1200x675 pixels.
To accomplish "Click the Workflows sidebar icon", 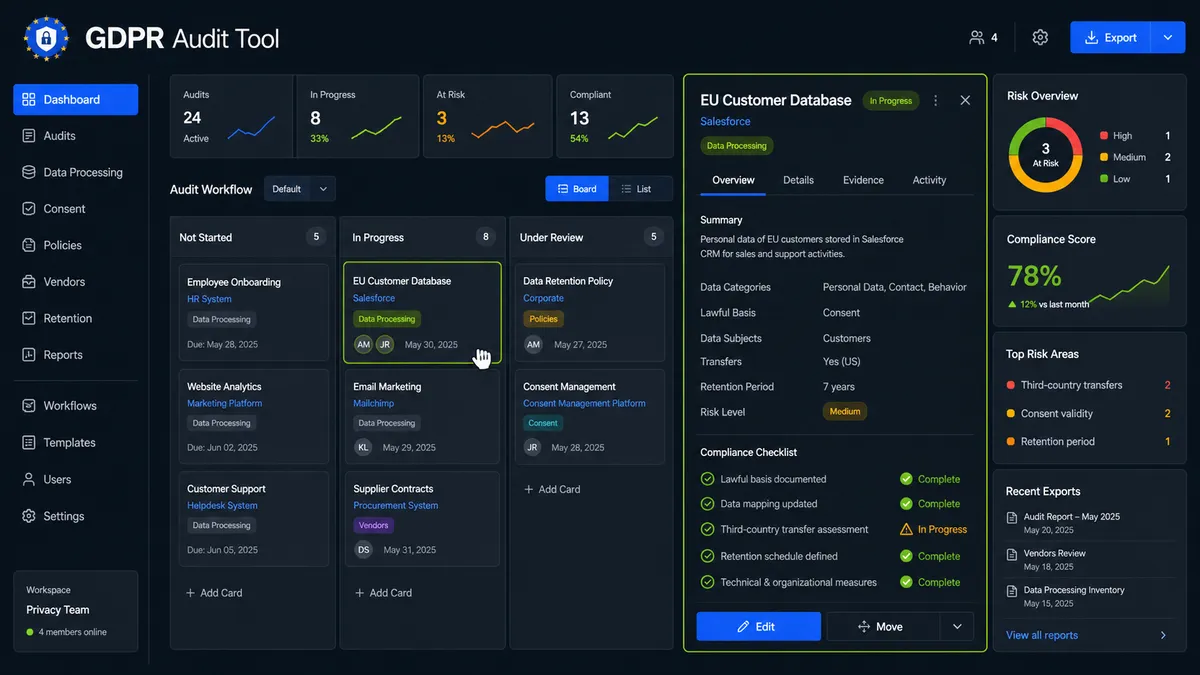I will (28, 406).
